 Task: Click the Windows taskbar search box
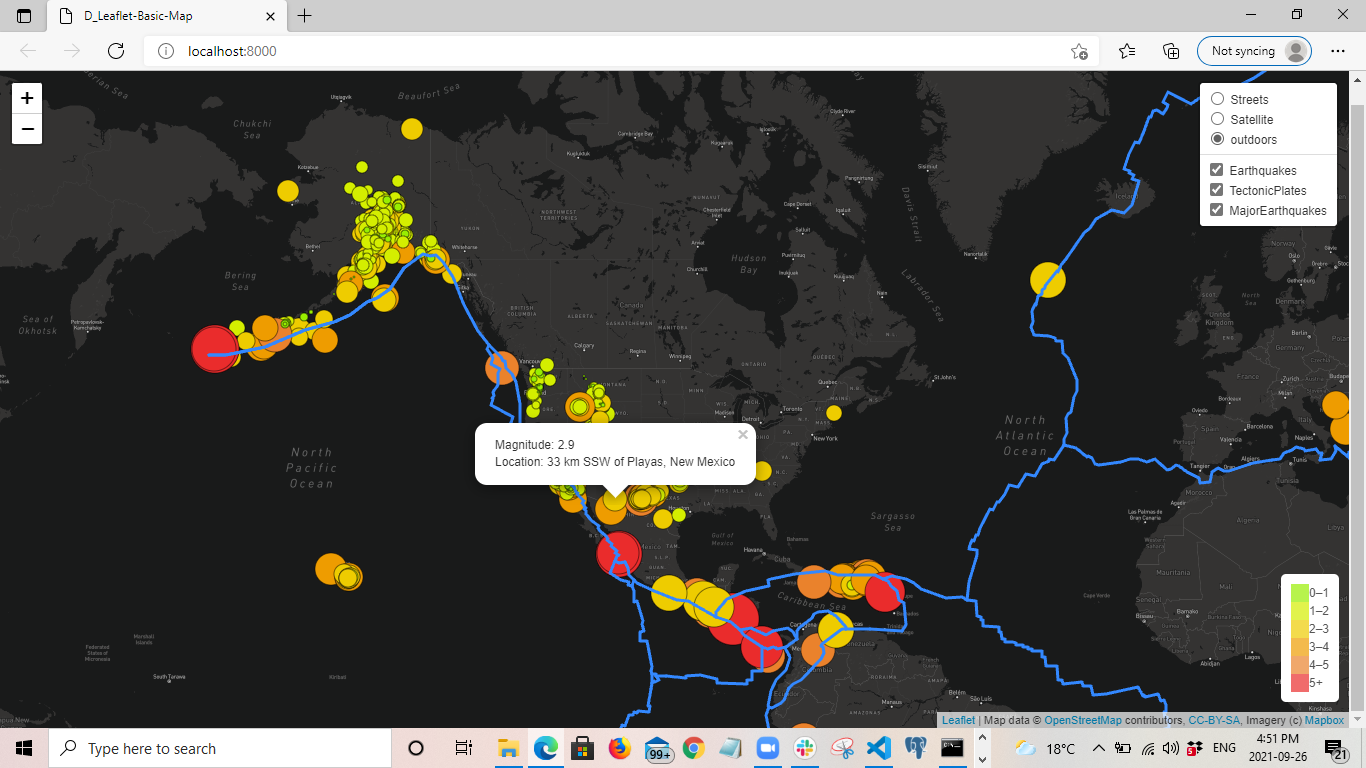point(218,748)
